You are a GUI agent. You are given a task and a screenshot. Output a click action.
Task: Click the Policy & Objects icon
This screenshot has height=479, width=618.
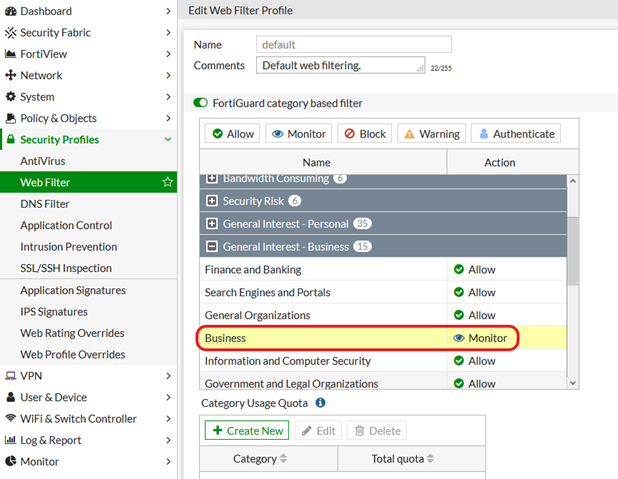click(x=11, y=118)
